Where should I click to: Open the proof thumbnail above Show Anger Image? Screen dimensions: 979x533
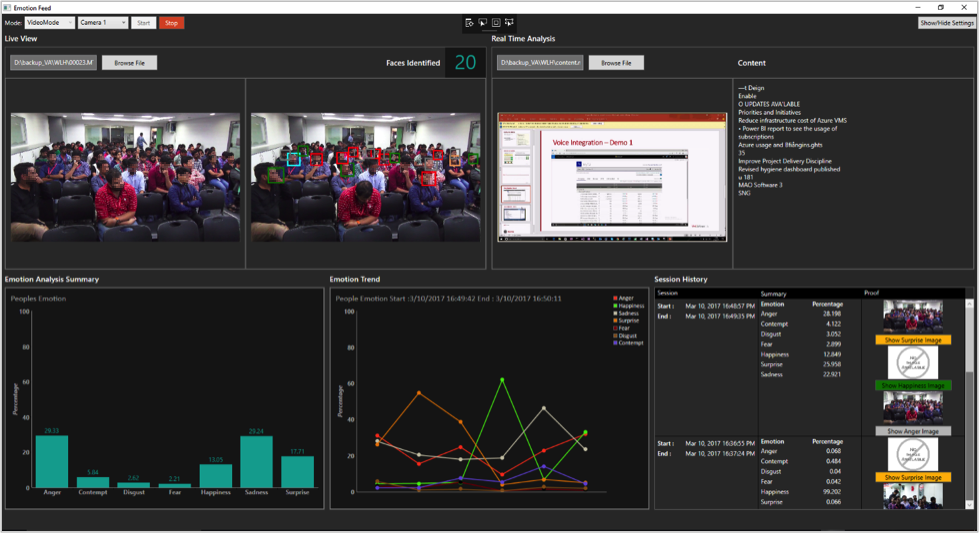913,408
